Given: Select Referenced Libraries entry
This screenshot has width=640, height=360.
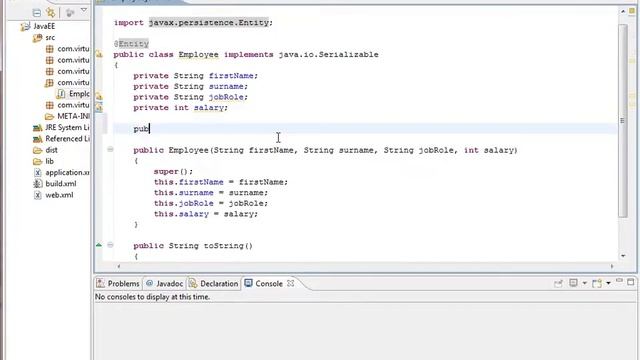Looking at the screenshot, I should coord(67,139).
